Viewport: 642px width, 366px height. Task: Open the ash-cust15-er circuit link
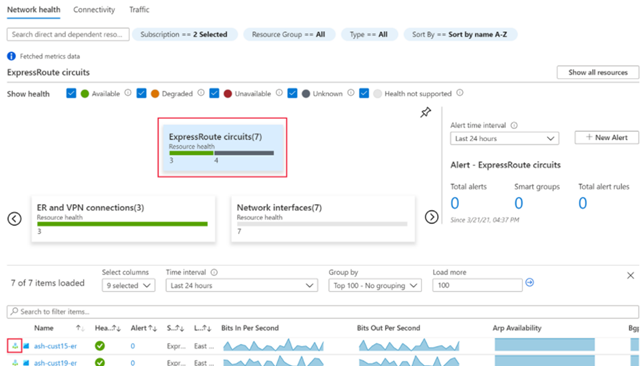coord(55,346)
